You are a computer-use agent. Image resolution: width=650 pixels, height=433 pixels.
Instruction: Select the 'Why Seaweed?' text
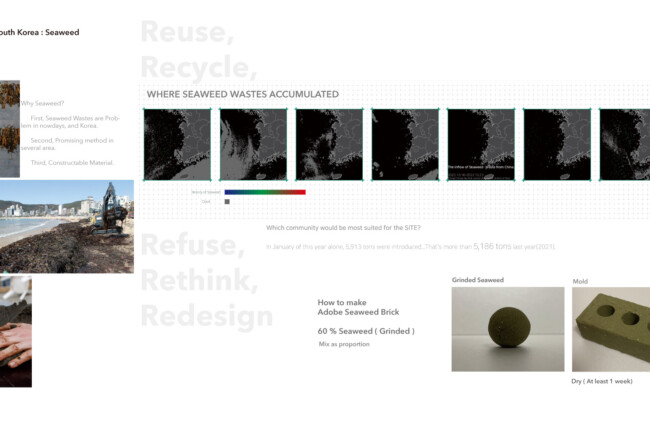44,104
